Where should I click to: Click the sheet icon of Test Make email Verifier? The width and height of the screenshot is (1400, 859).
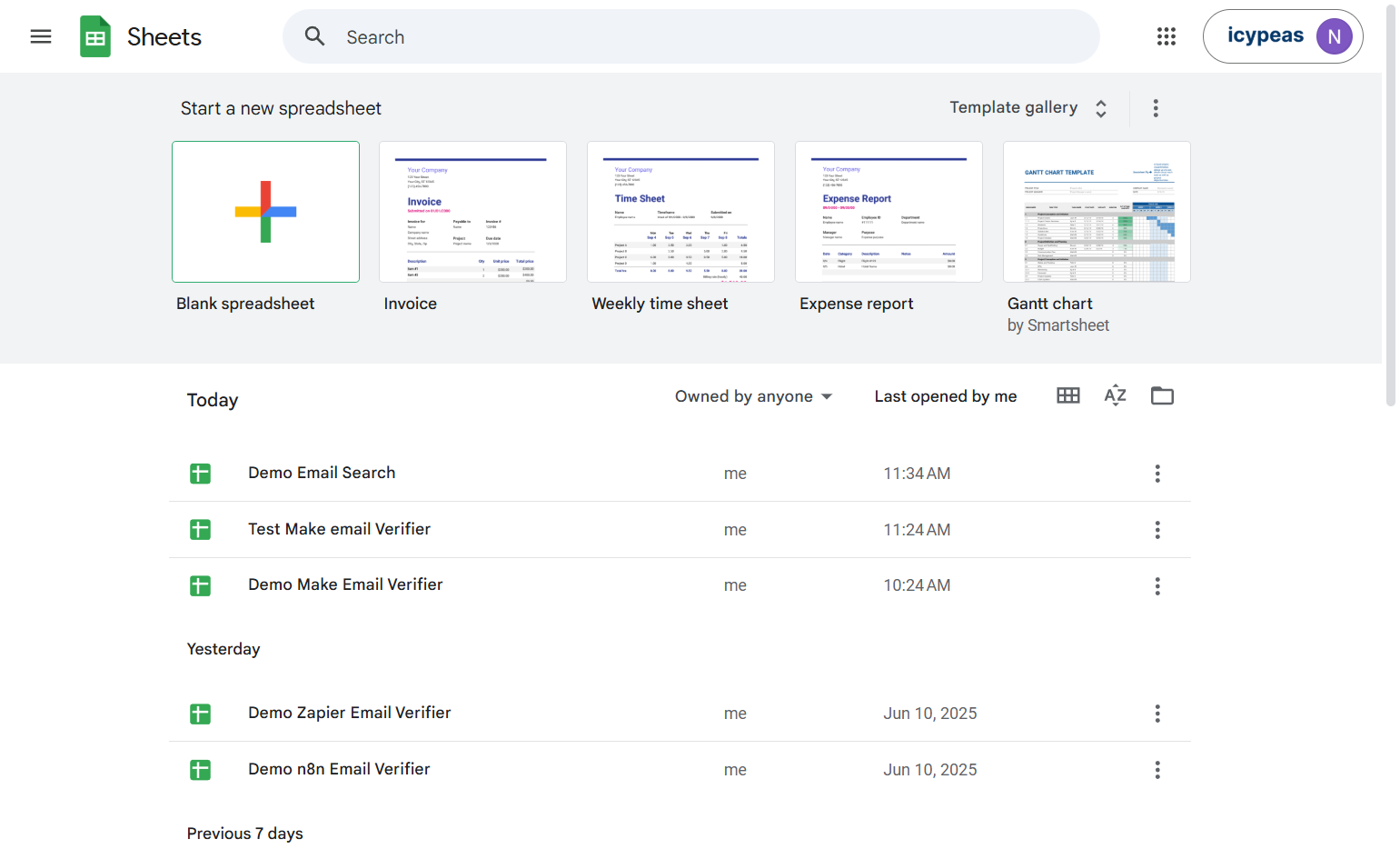tap(200, 530)
